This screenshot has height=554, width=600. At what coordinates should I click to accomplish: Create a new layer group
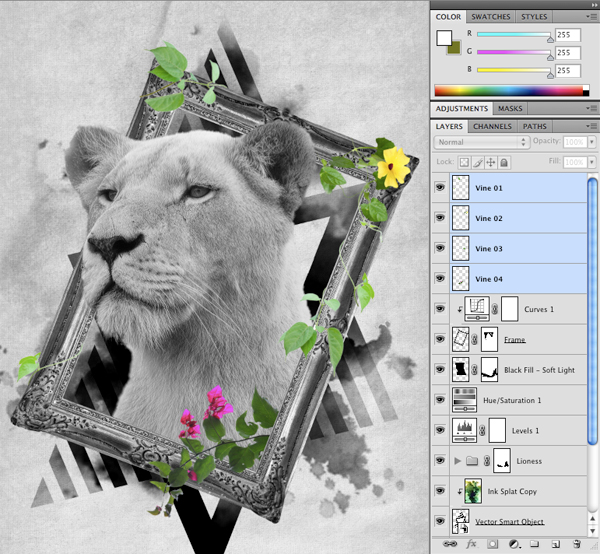click(x=535, y=544)
